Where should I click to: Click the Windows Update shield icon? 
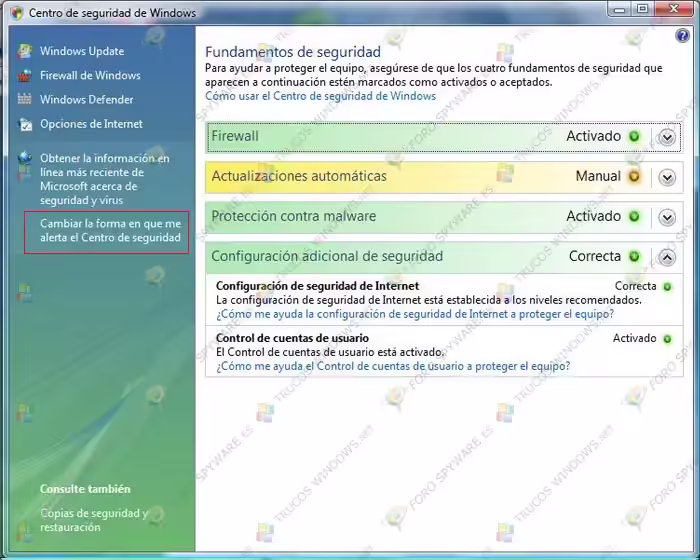[x=25, y=51]
